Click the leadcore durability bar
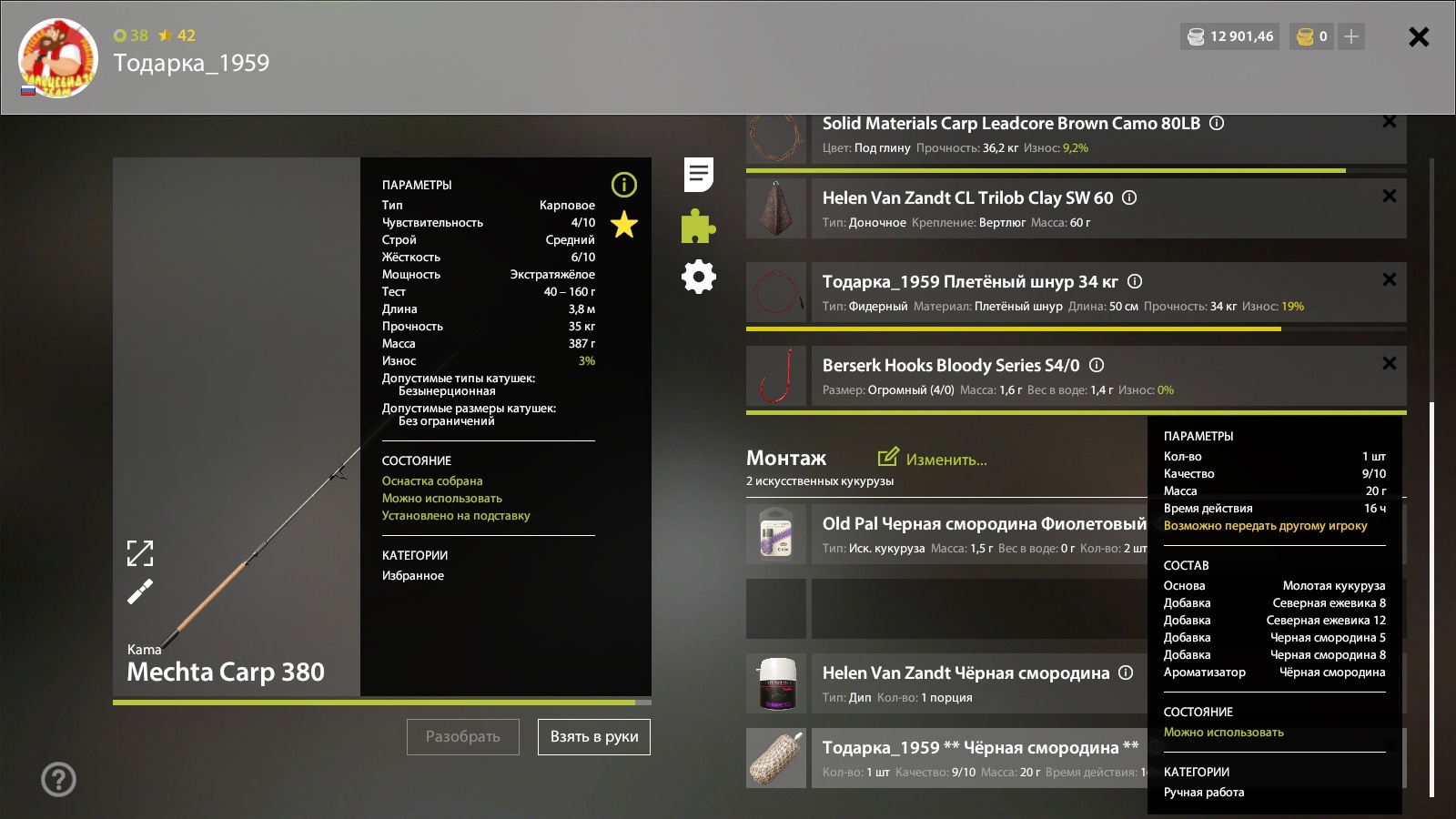 (x=1077, y=170)
